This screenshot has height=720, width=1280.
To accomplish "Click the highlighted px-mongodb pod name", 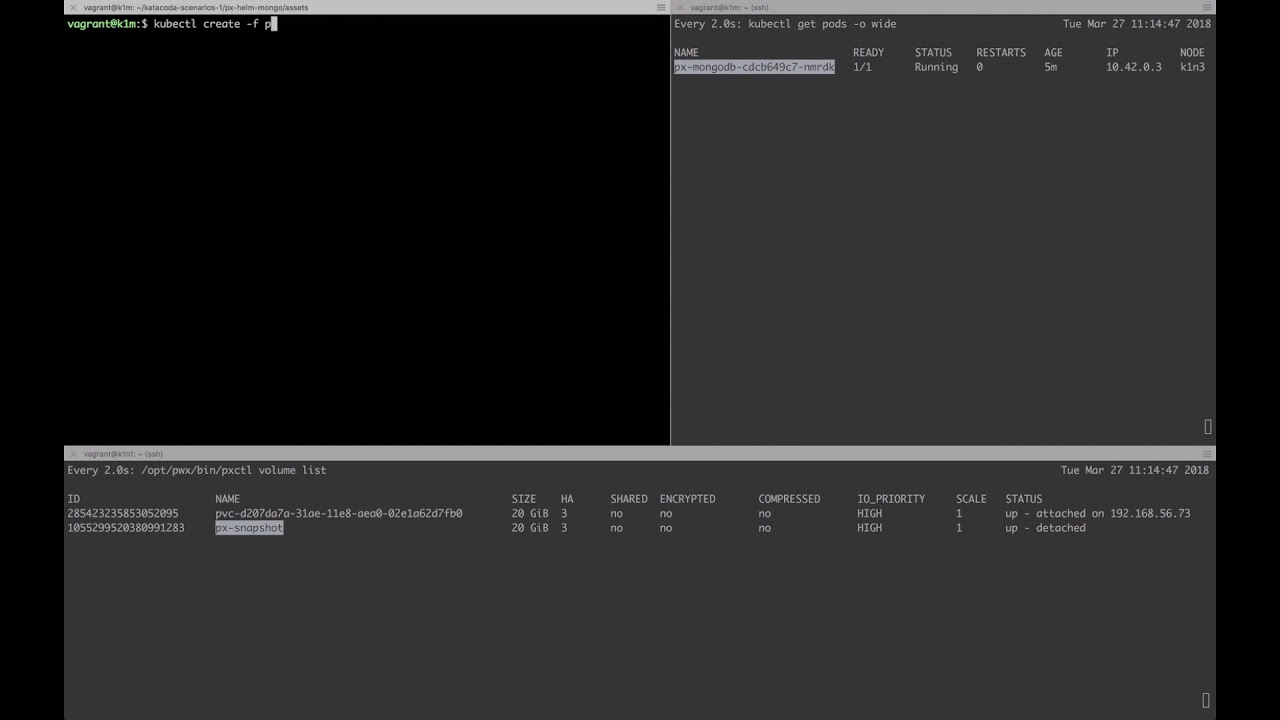I will (x=754, y=67).
